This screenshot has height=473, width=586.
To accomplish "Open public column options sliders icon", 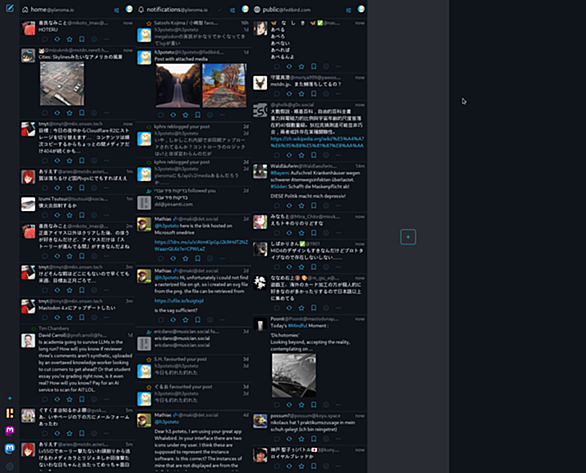I will click(348, 10).
